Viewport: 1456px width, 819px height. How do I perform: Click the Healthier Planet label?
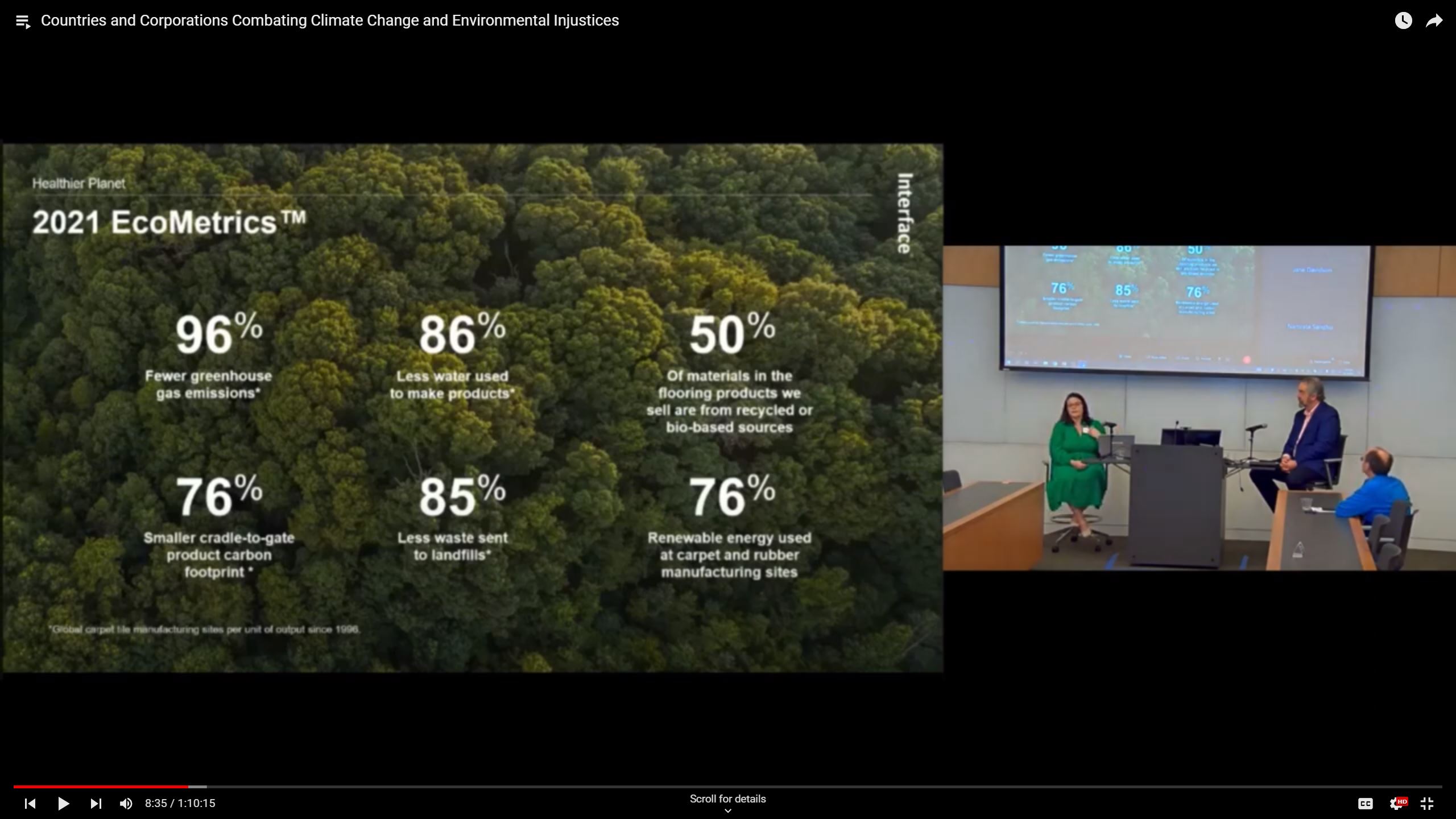(78, 183)
